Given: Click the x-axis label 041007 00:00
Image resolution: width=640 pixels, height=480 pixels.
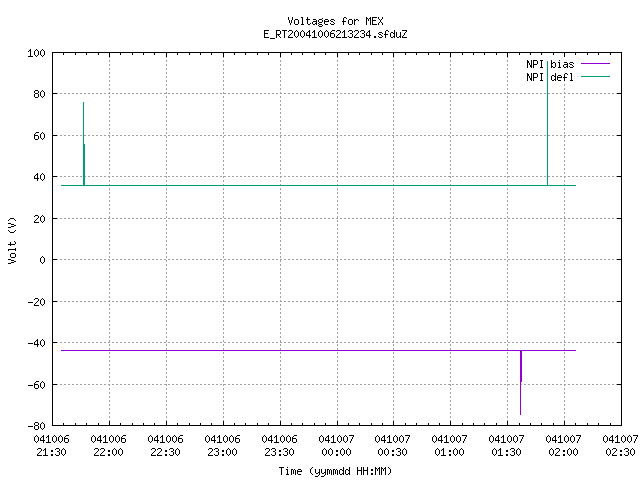Looking at the screenshot, I should [x=336, y=446].
